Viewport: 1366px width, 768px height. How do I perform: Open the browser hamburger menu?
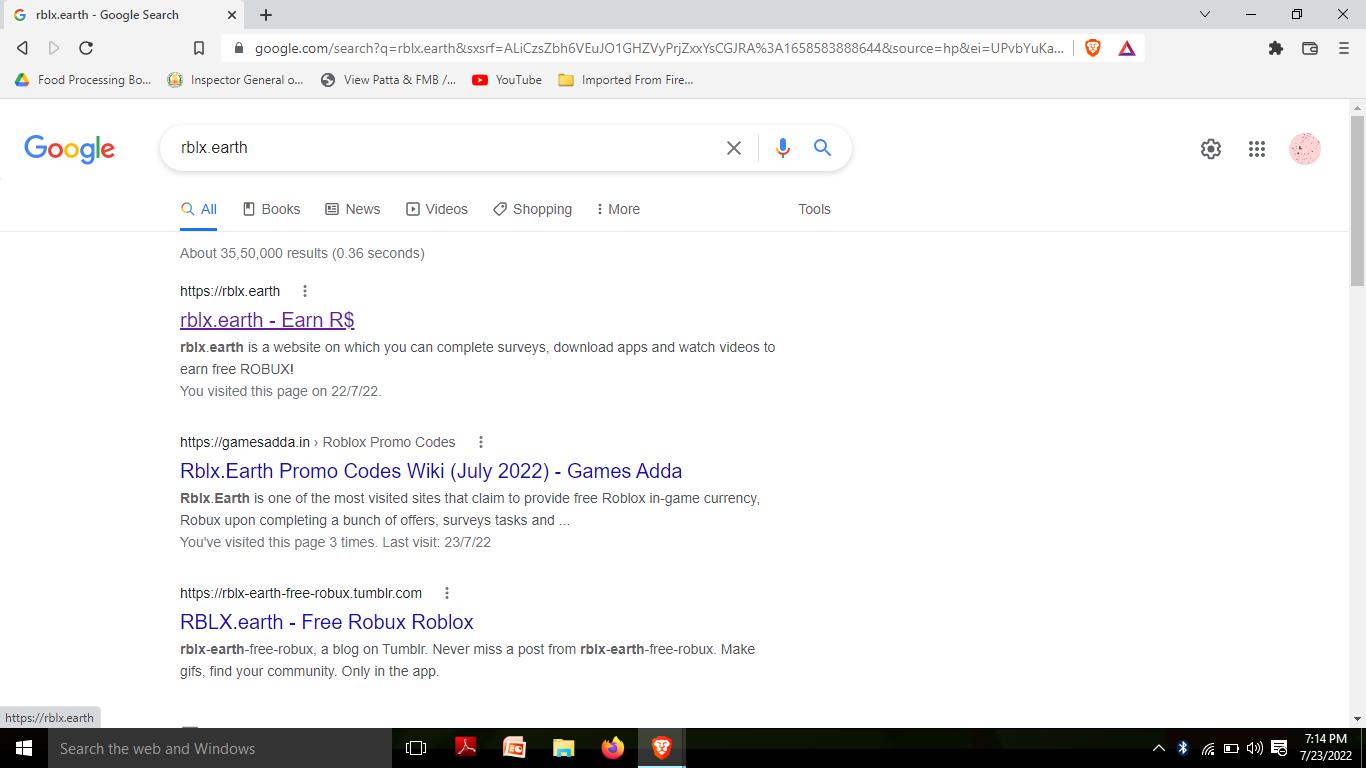point(1343,48)
